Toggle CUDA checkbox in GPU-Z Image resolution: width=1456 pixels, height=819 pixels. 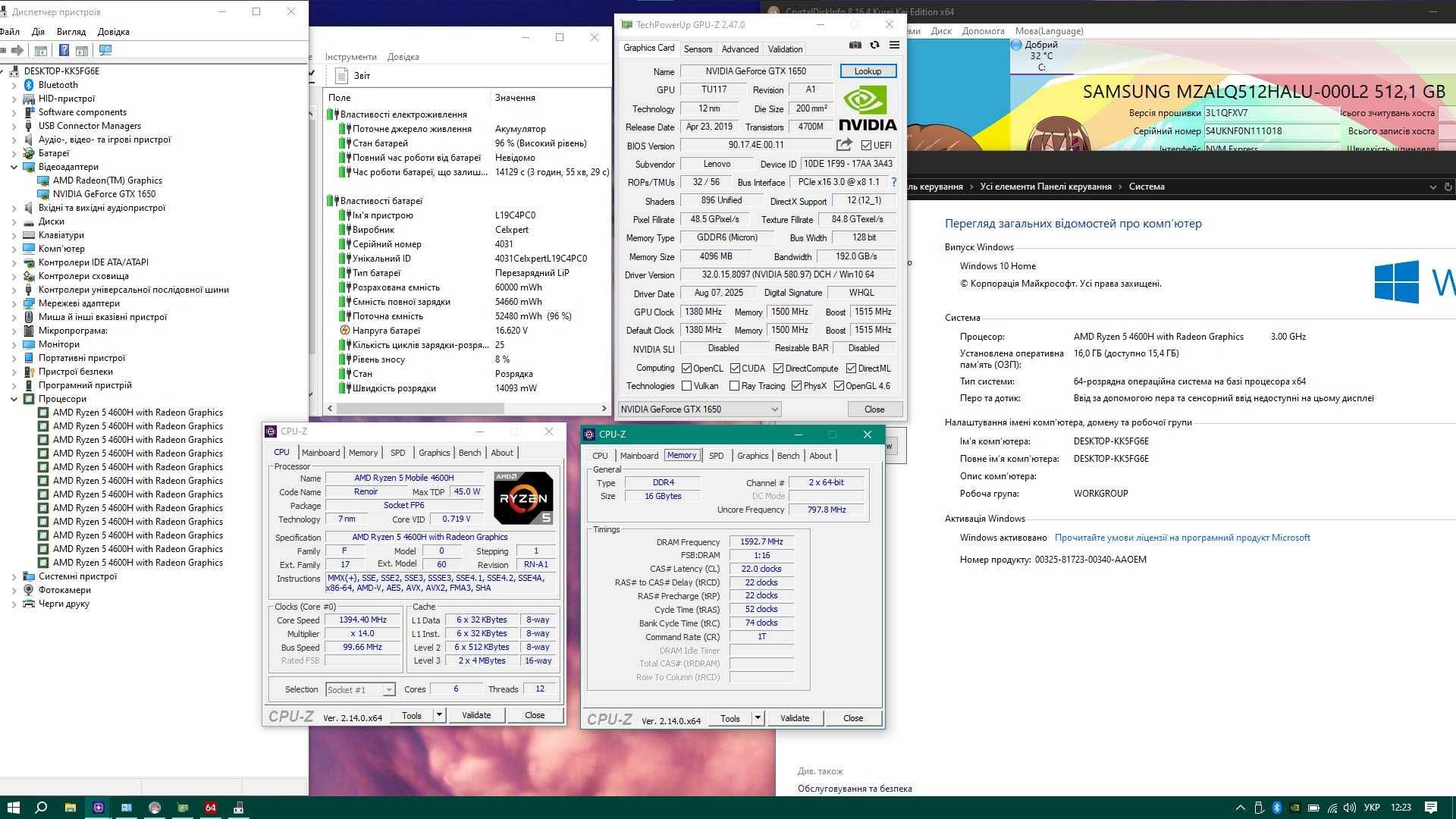tap(735, 369)
